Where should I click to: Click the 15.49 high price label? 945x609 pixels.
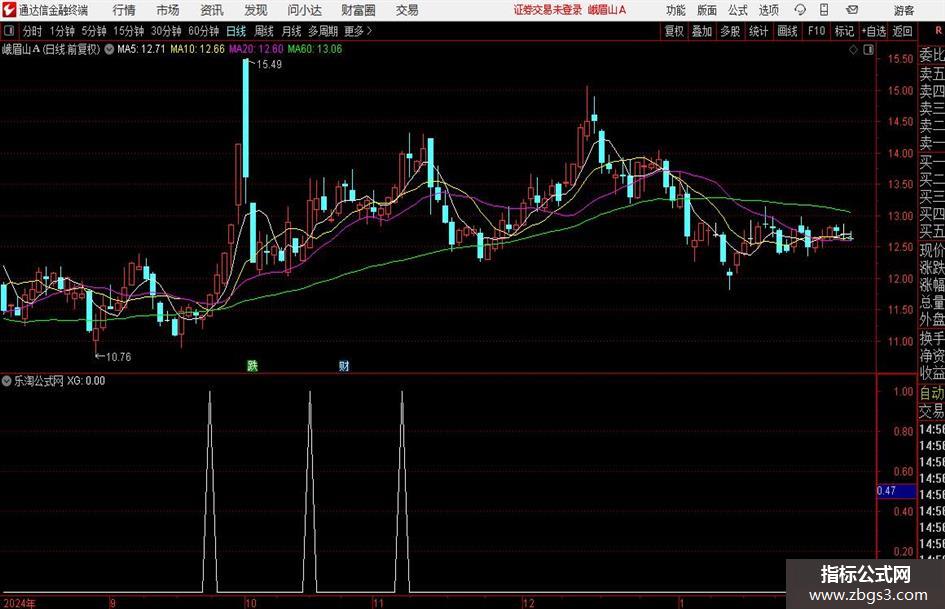(269, 65)
